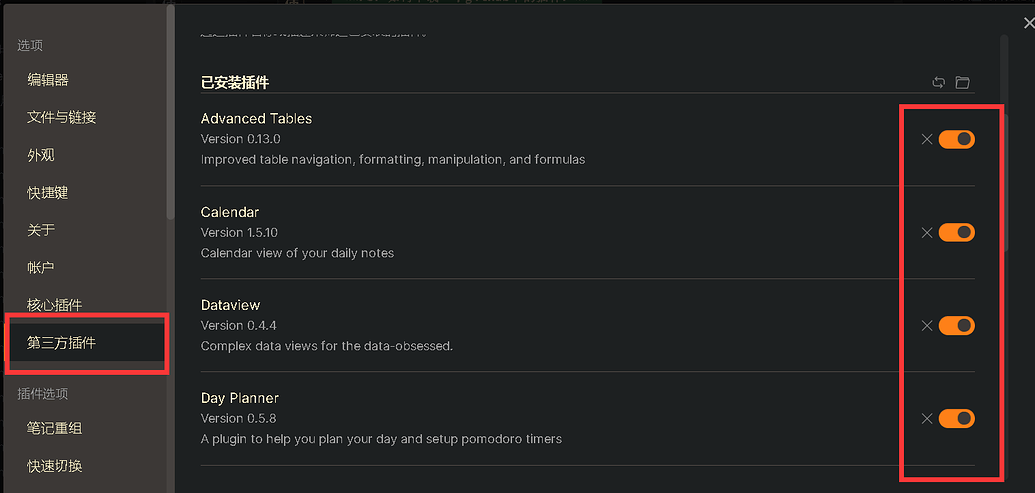1035x493 pixels.
Task: Uninstall the Calendar plugin with its X
Action: pos(927,232)
